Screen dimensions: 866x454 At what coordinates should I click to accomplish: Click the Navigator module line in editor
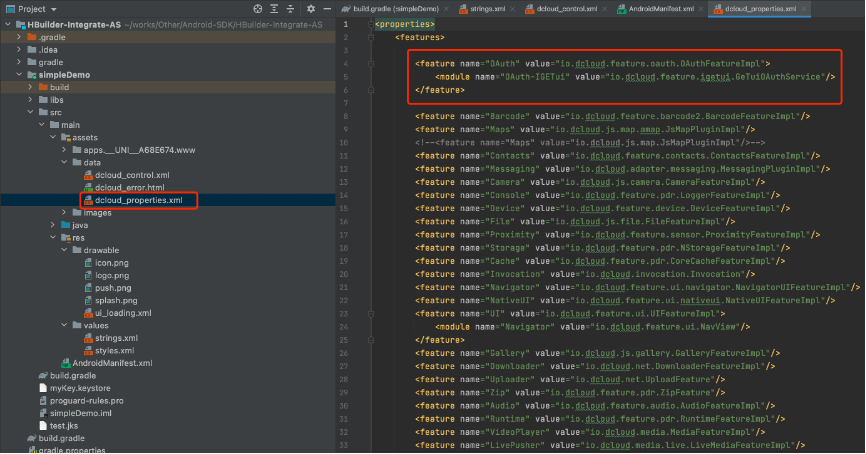(592, 327)
